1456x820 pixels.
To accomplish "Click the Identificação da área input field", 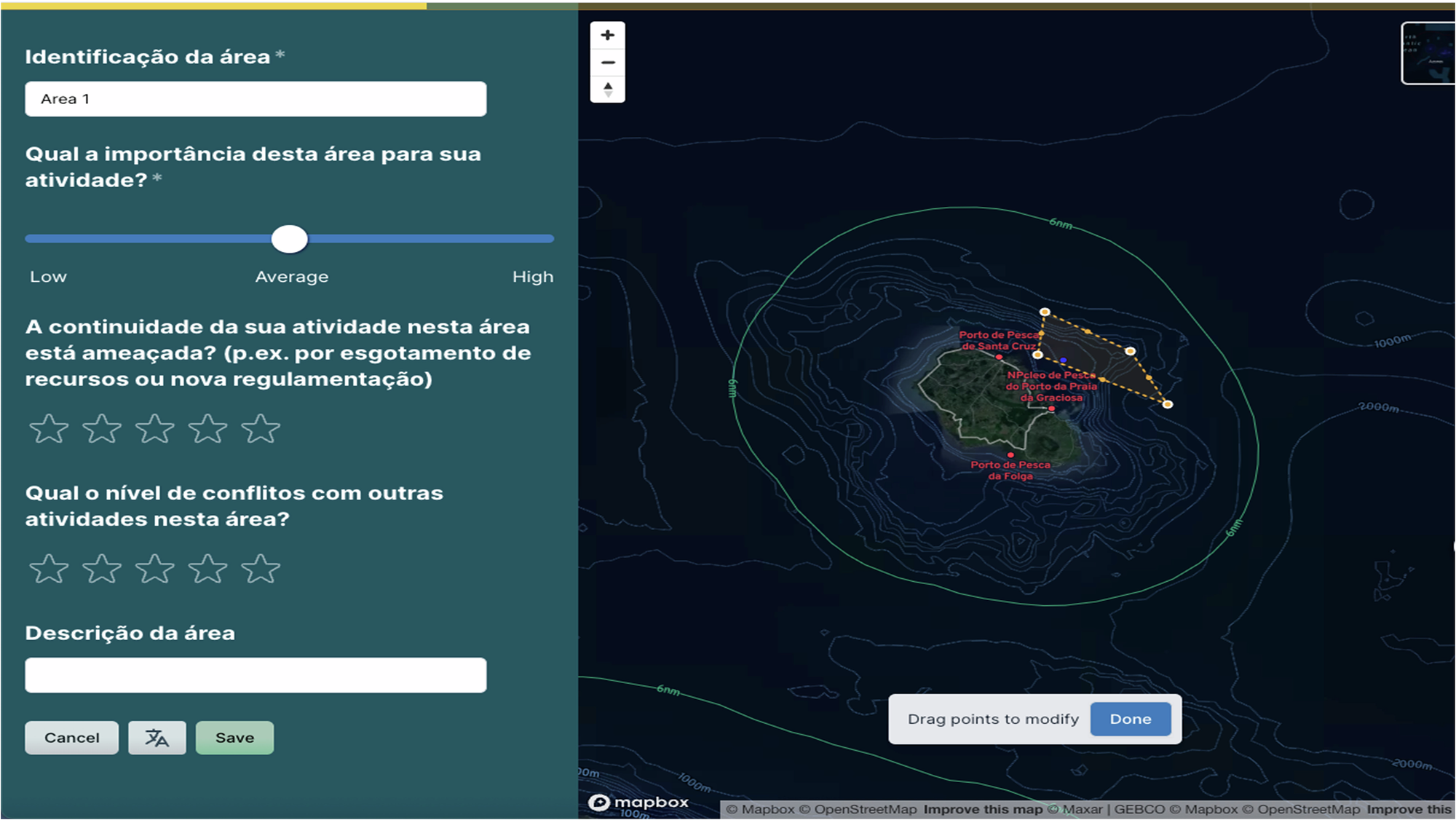I will [256, 99].
